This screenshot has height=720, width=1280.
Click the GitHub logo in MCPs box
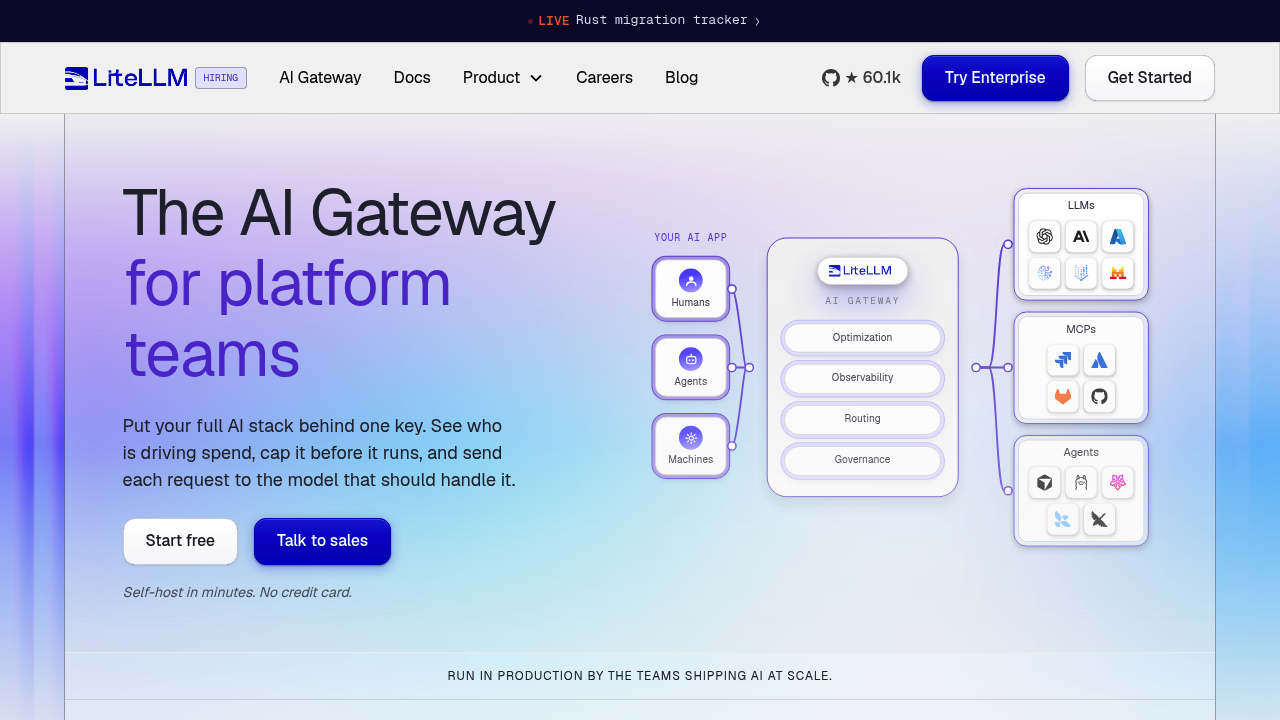click(1100, 397)
